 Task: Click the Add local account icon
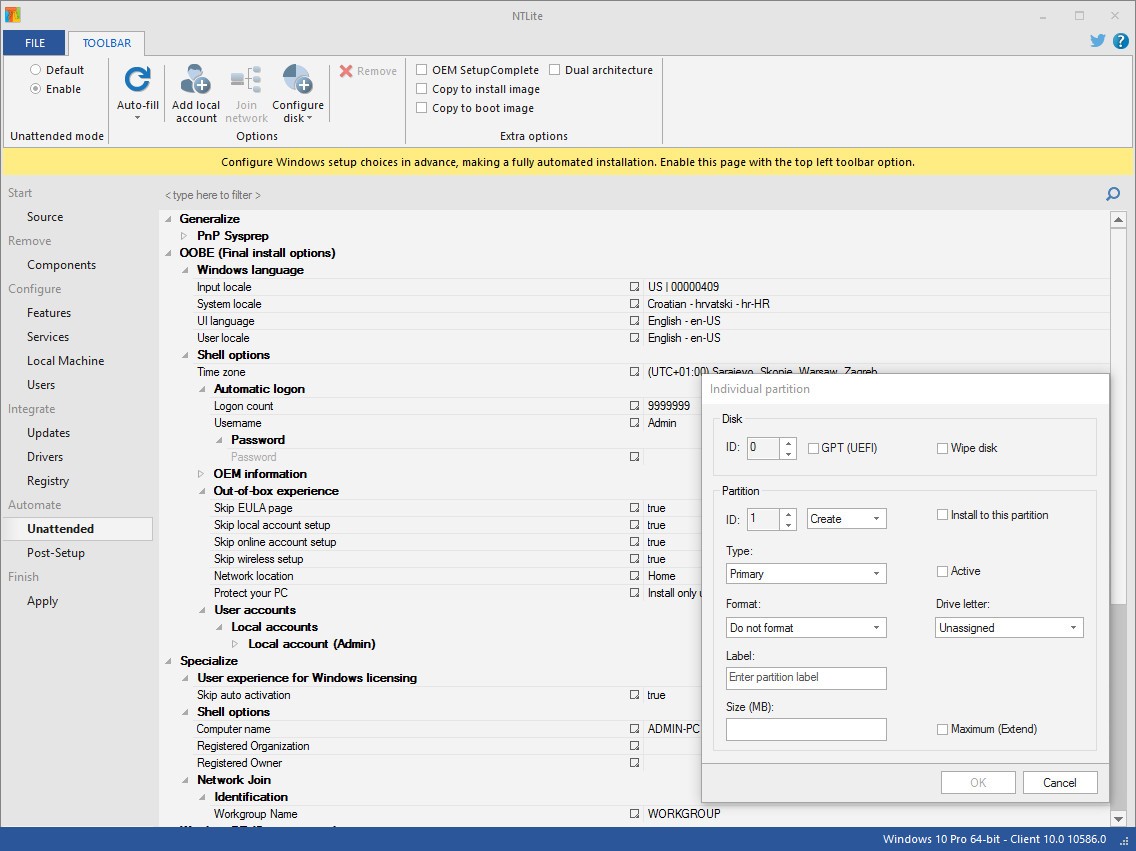pos(195,81)
